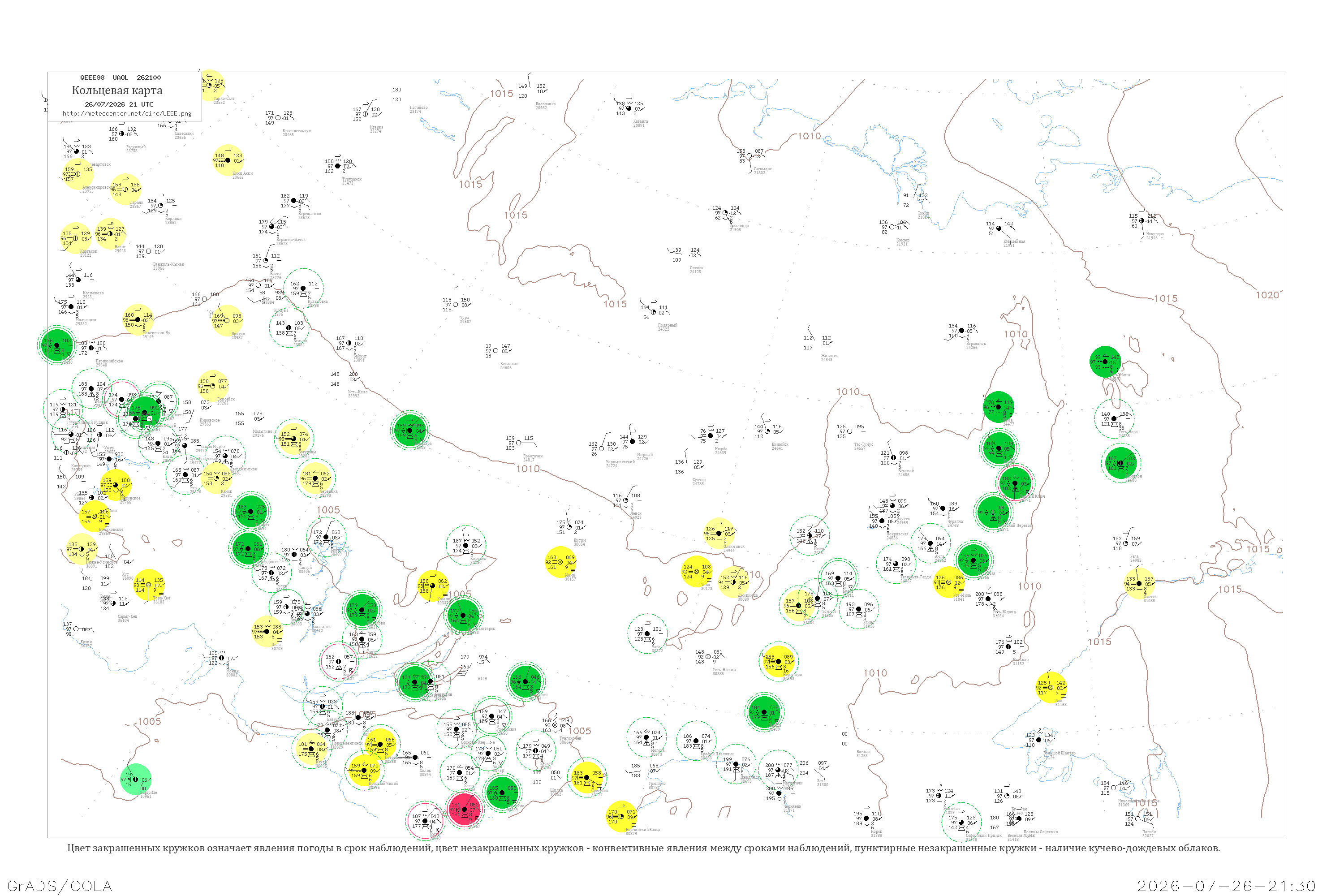1344x896 pixels.
Task: Click the "1020" isobar label
Action: coord(1267,295)
